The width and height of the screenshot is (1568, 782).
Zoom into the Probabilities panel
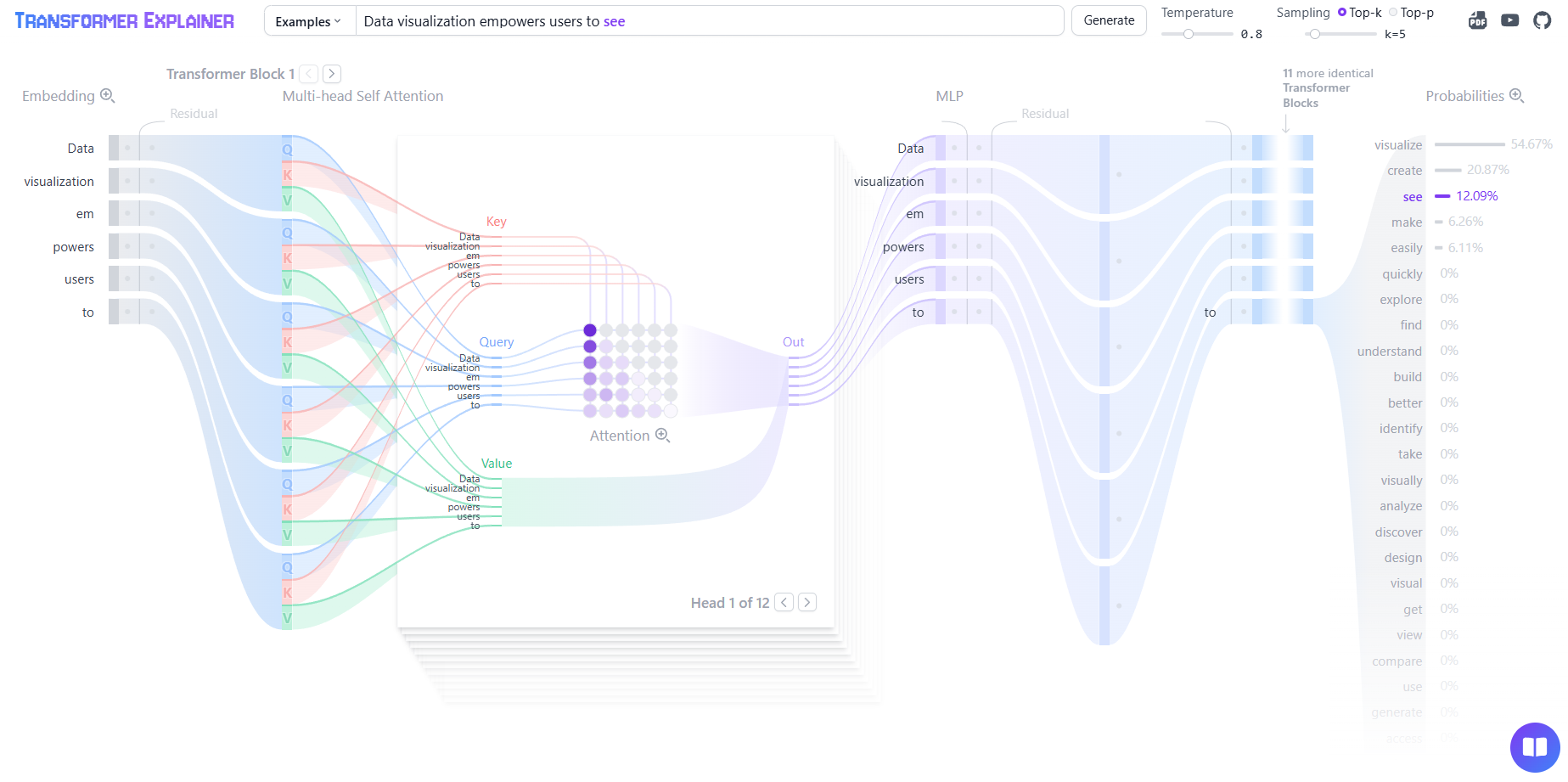(x=1516, y=96)
